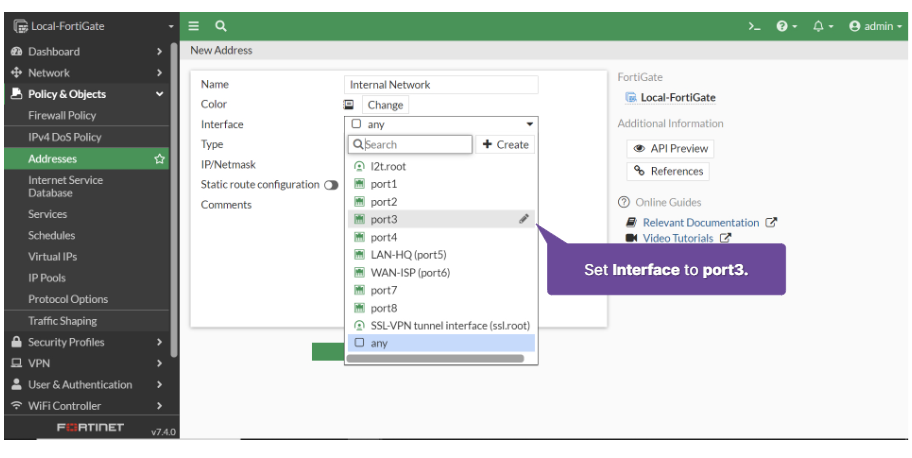Click the Online Guides question icon
Screen dimensions: 912x458
(x=624, y=202)
